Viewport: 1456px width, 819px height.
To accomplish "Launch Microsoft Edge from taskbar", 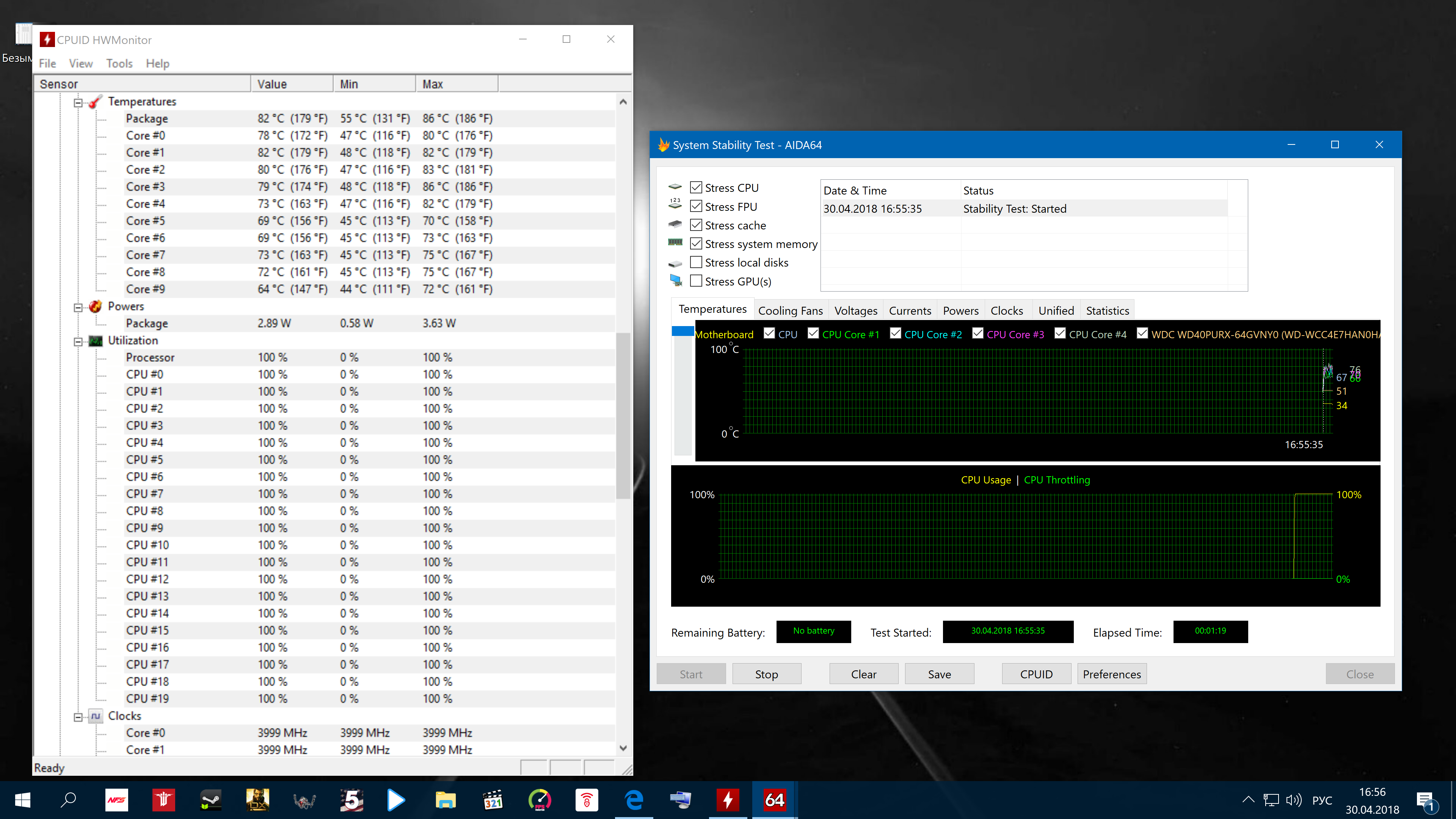I will click(x=634, y=800).
